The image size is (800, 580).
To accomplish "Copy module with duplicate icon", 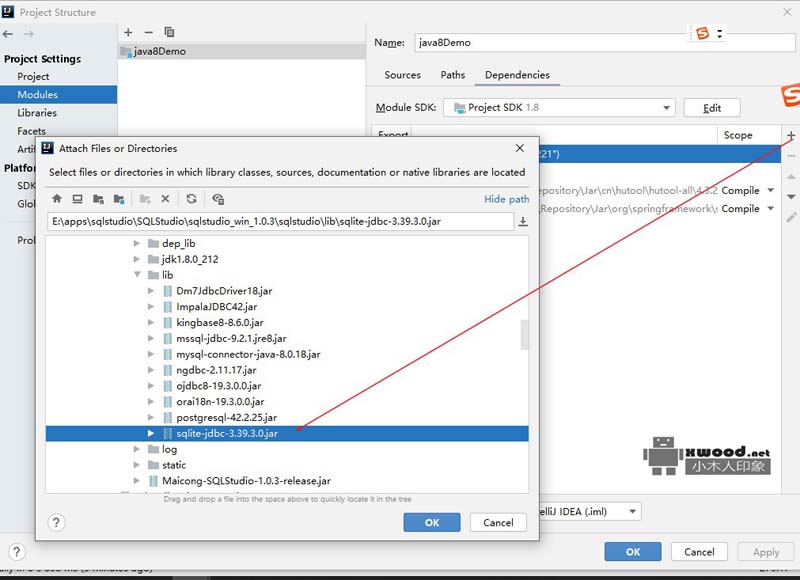I will pyautogui.click(x=169, y=32).
